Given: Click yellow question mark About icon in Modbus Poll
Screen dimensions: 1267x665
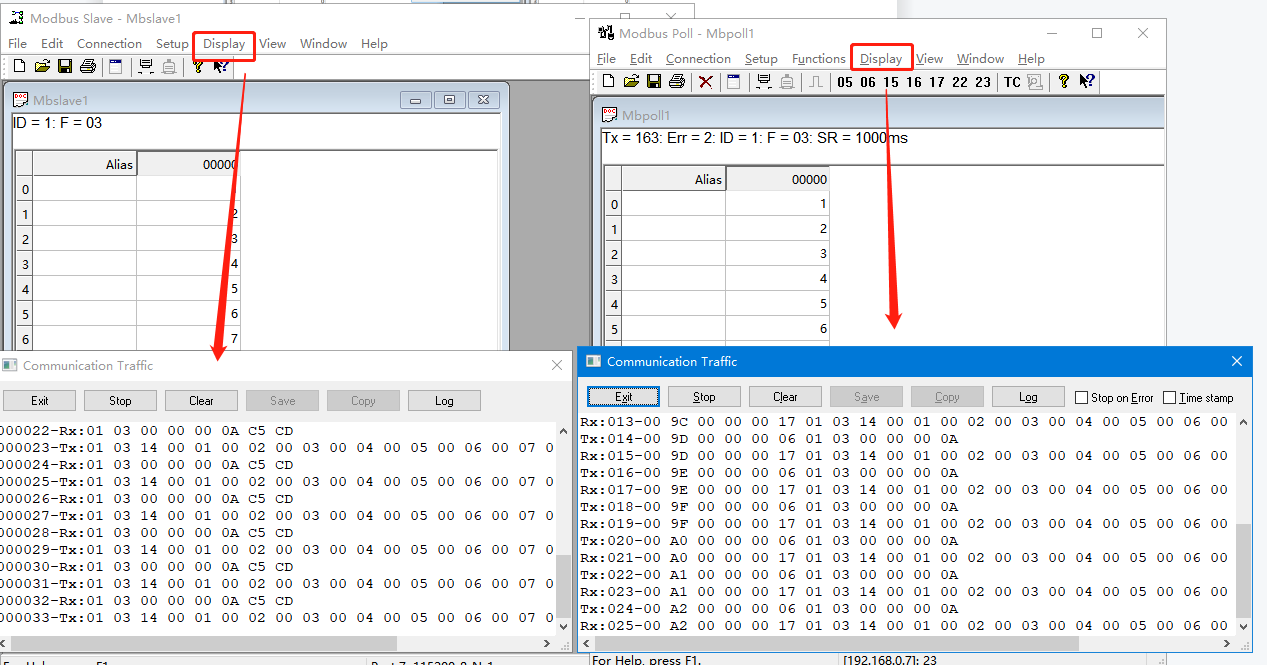Looking at the screenshot, I should point(1063,82).
